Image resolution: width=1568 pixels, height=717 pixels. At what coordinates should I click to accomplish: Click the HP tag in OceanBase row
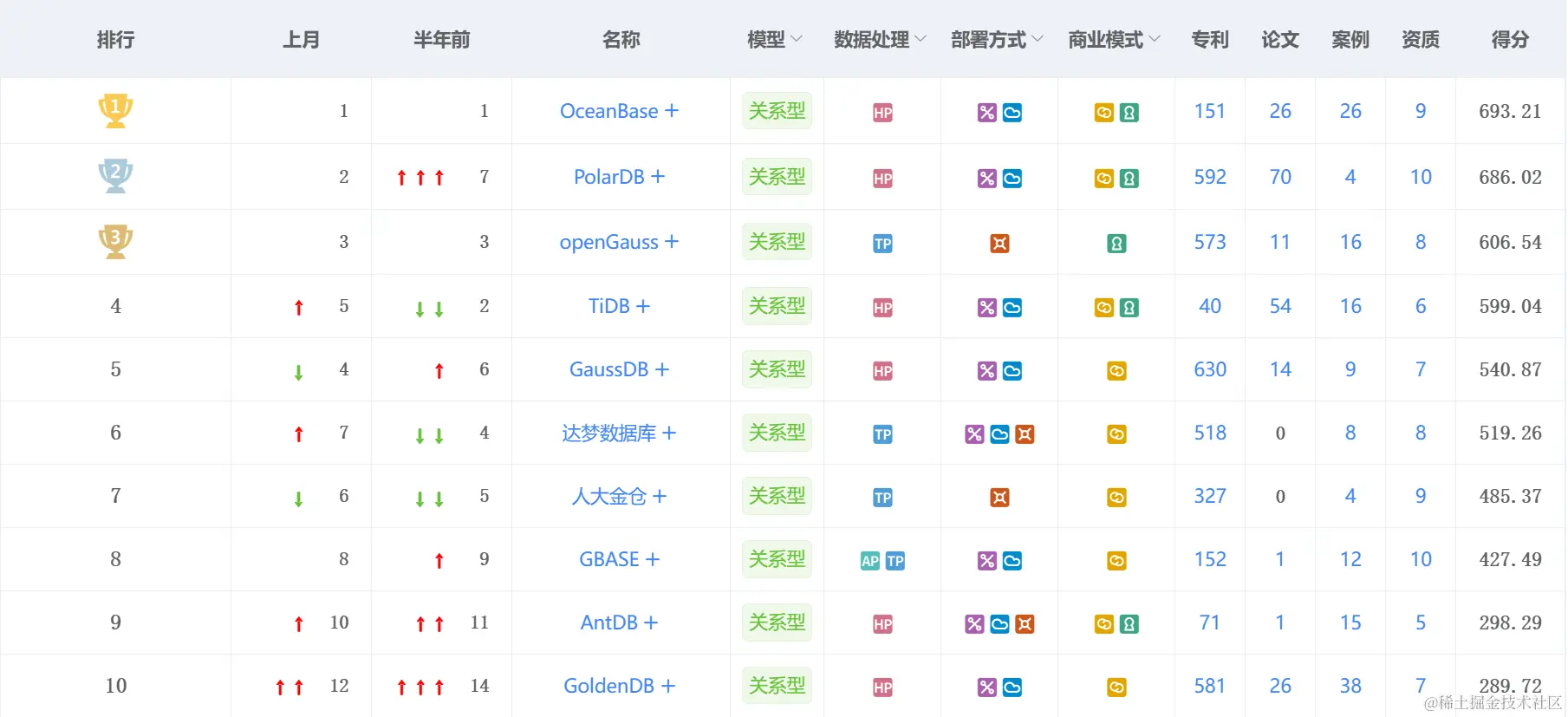[882, 113]
